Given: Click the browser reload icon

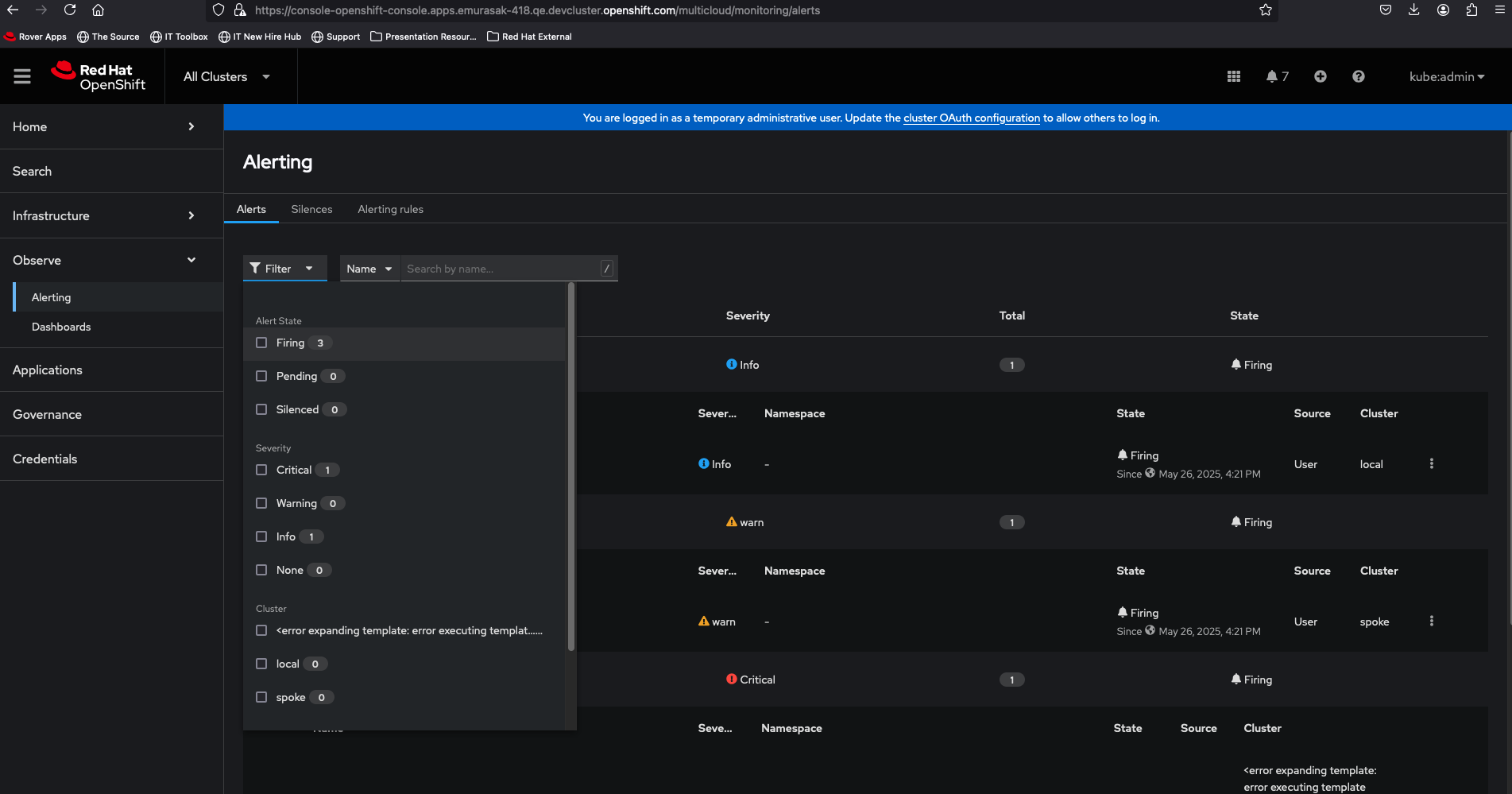Looking at the screenshot, I should (x=70, y=10).
